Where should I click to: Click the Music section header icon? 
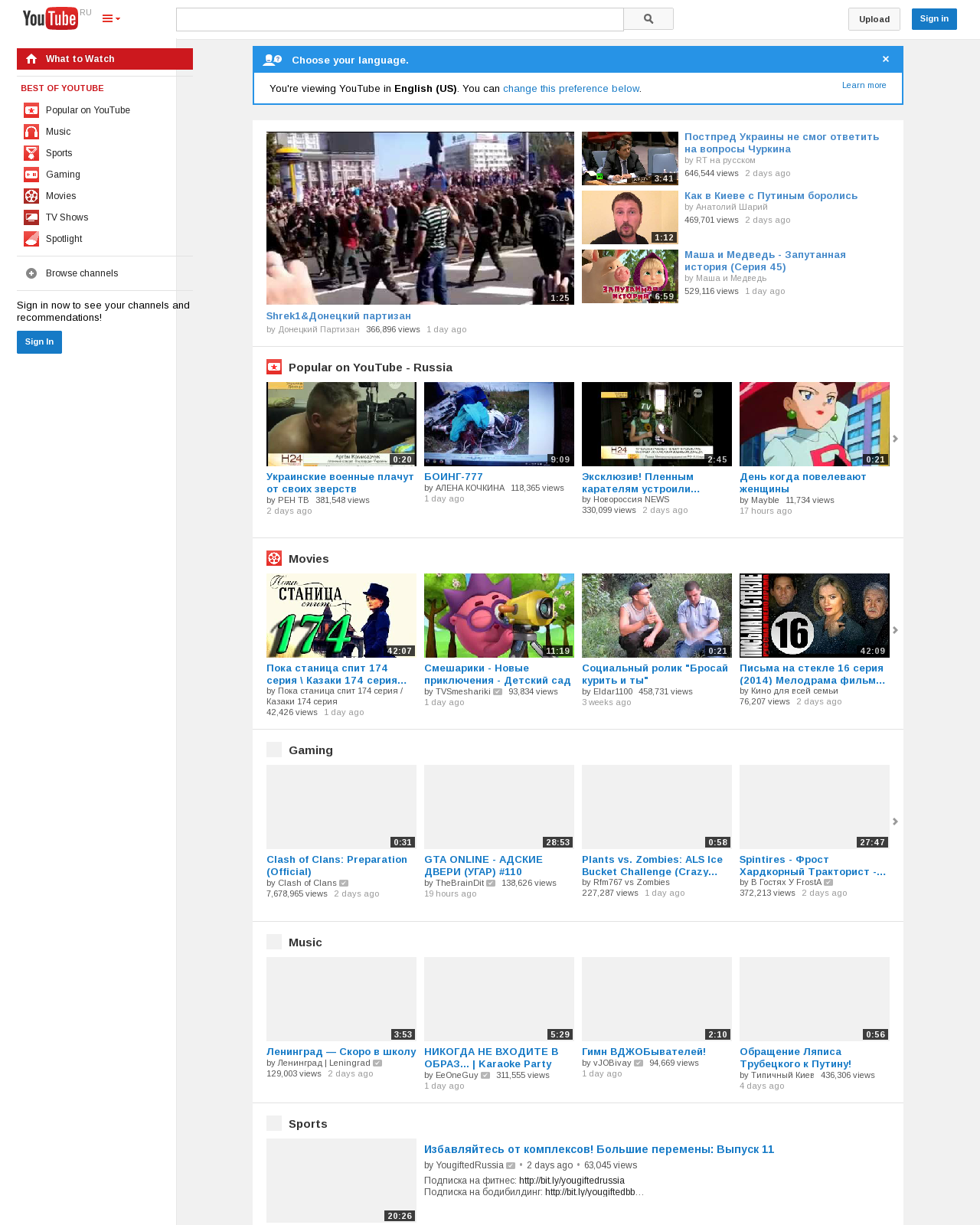tap(274, 942)
